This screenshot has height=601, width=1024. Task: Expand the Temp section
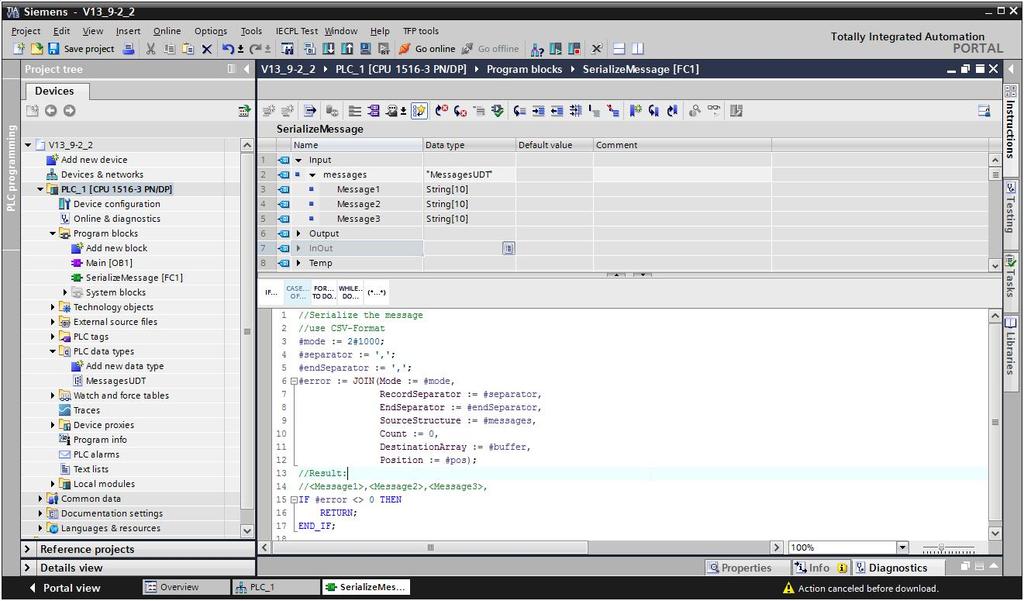pos(298,263)
